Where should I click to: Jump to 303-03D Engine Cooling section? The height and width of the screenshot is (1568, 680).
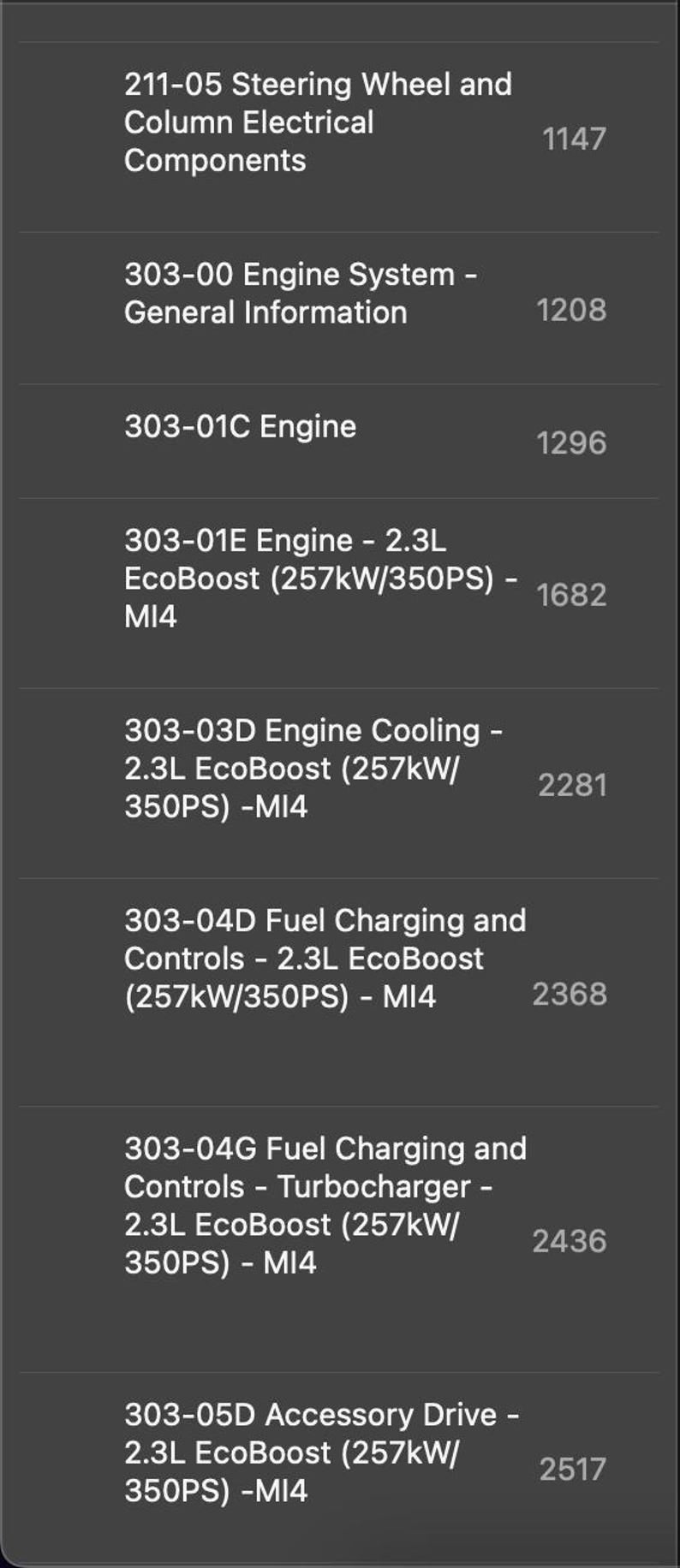click(313, 768)
